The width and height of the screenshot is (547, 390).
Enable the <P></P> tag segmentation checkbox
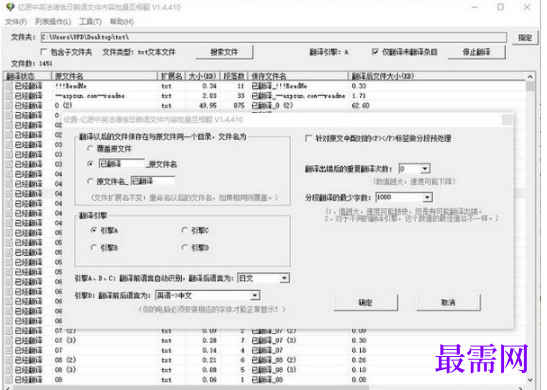click(x=308, y=138)
